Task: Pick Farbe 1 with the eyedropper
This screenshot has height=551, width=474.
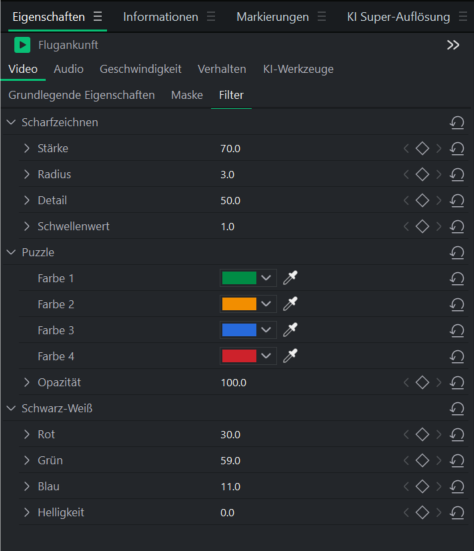Action: click(x=290, y=278)
